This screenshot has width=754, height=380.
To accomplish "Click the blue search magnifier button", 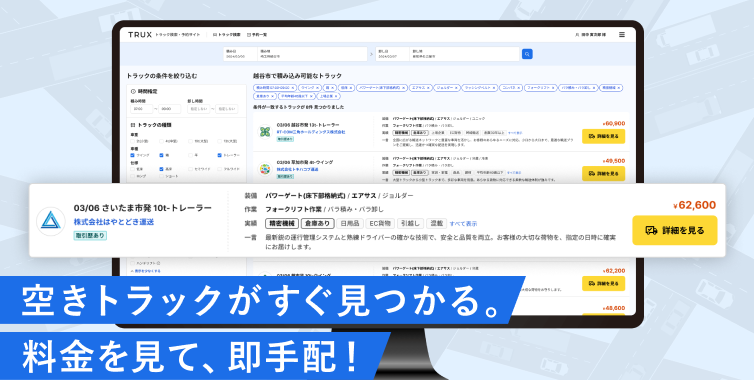I will [x=527, y=54].
